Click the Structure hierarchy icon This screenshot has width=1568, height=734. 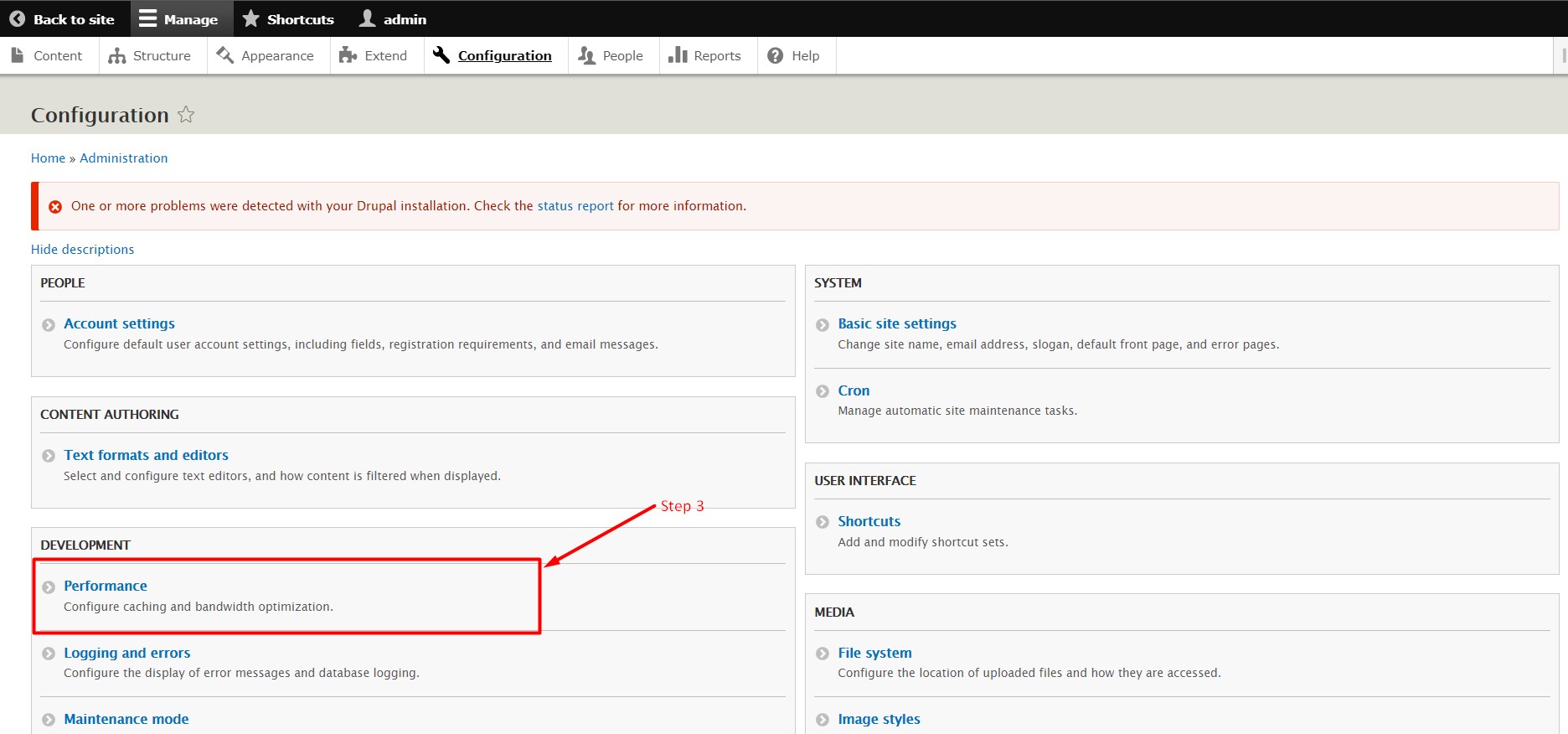click(x=117, y=55)
